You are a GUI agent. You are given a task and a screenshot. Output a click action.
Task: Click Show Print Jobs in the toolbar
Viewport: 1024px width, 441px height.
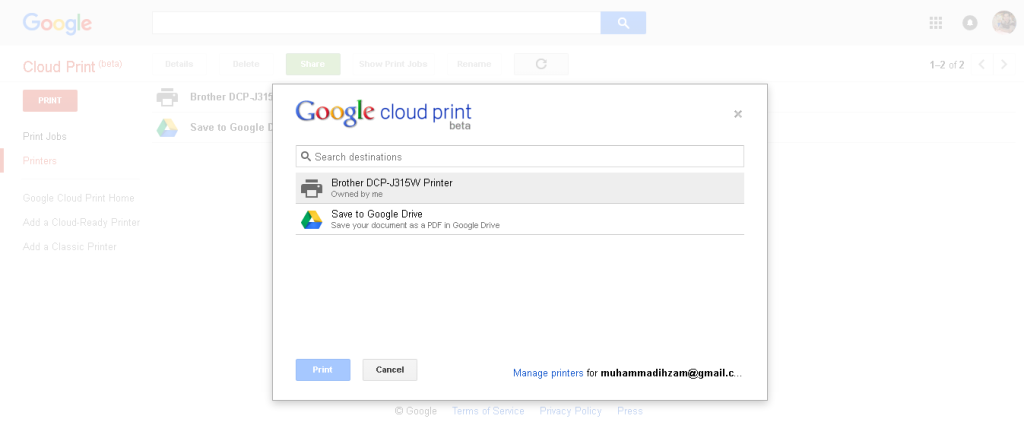393,64
